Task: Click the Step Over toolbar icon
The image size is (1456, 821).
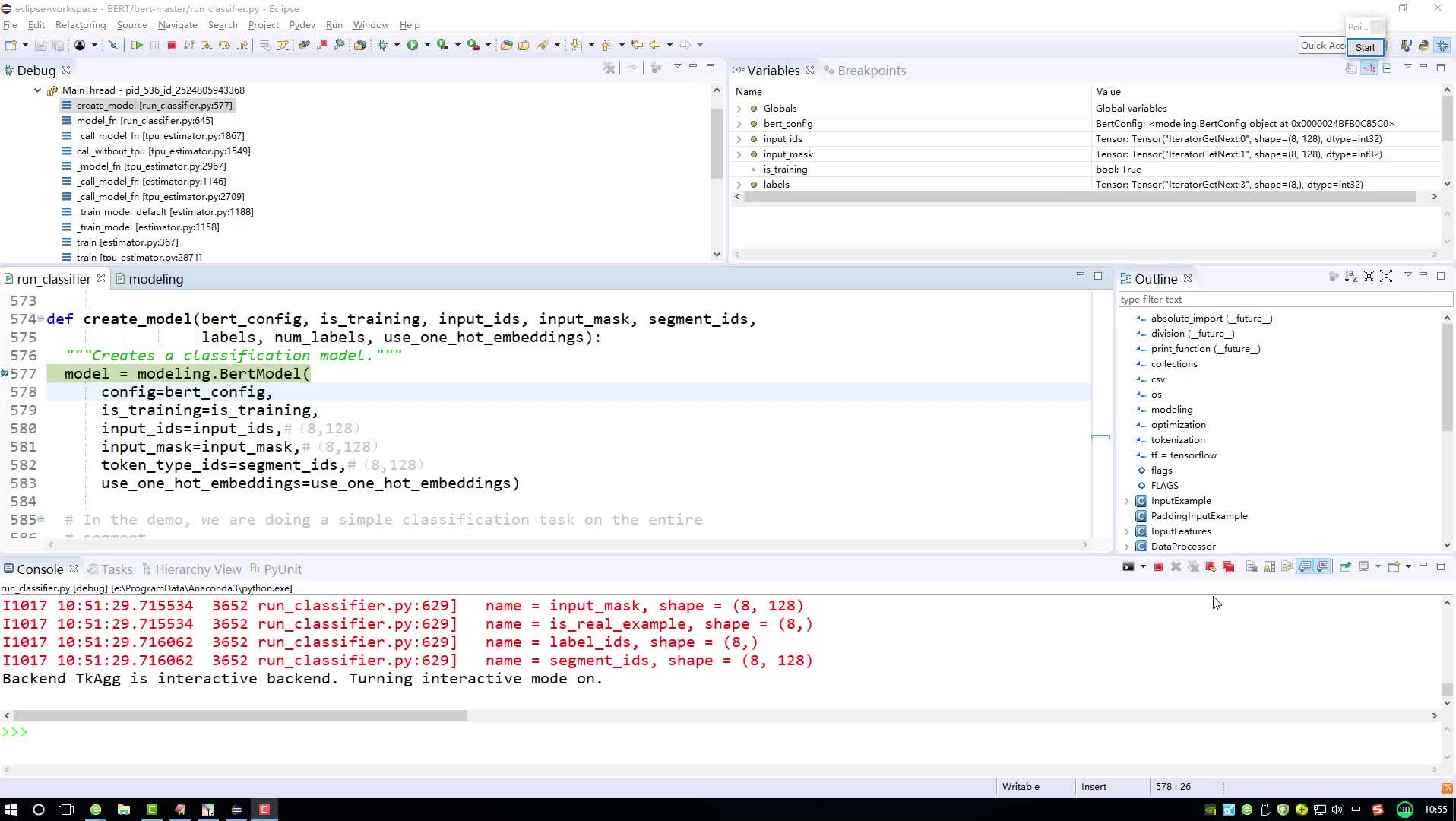Action: pos(224,46)
